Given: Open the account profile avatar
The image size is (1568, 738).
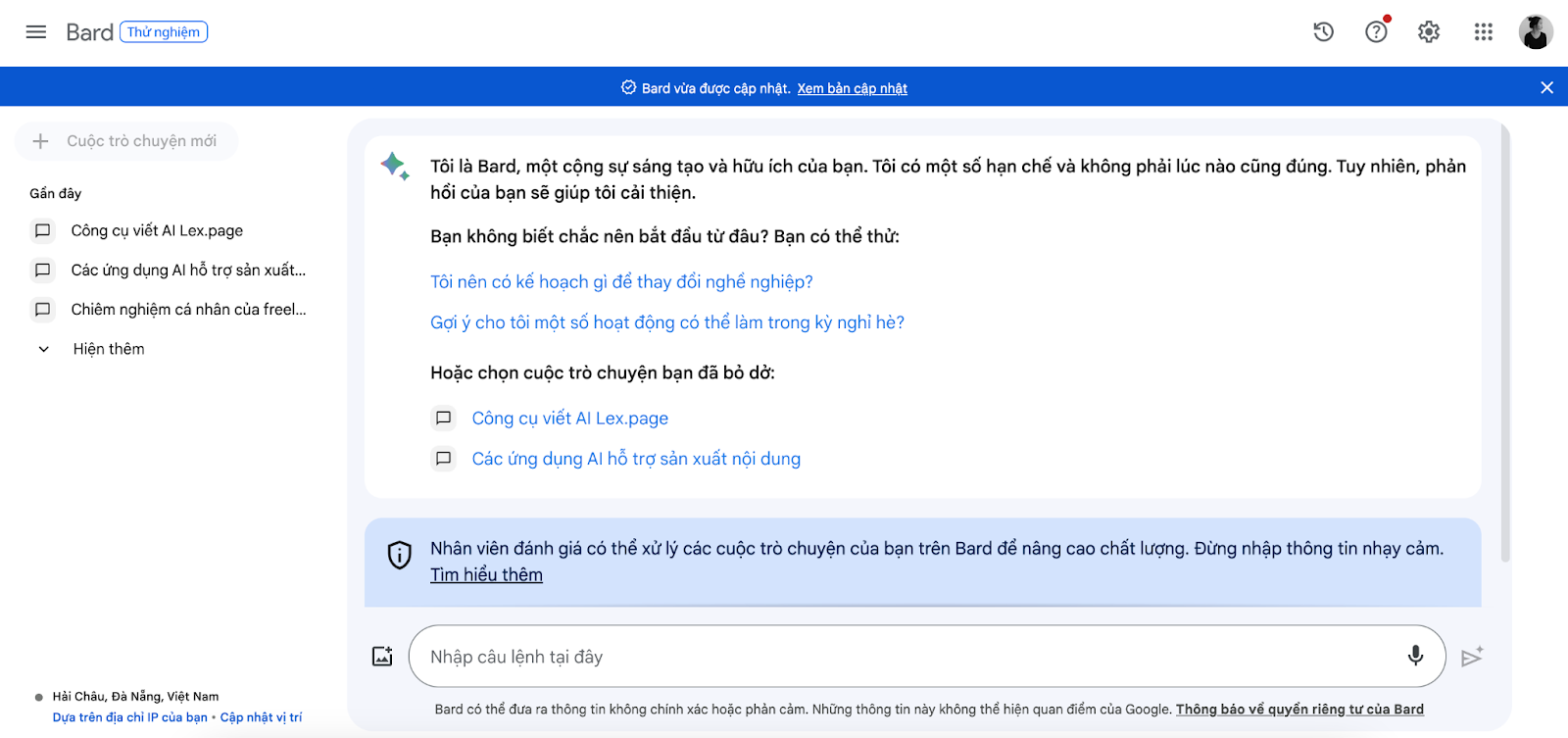Looking at the screenshot, I should [x=1536, y=32].
